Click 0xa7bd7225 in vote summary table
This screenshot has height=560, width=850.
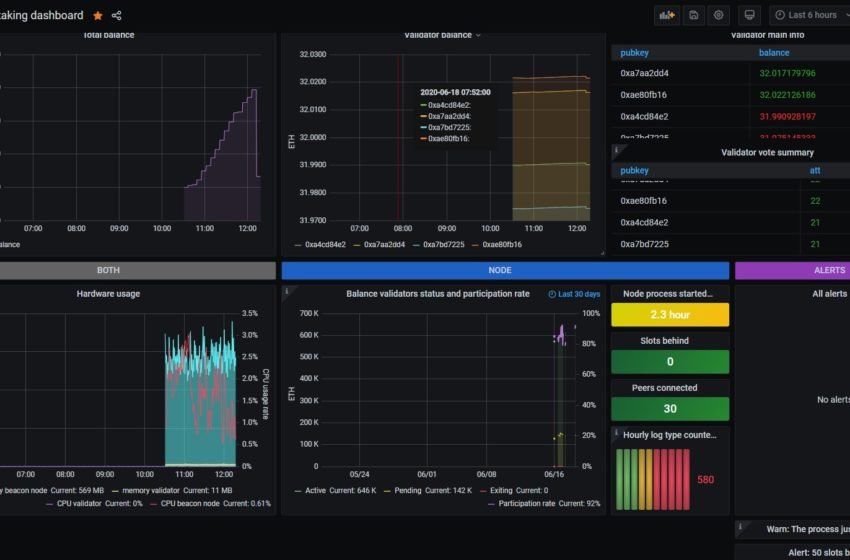(644, 244)
